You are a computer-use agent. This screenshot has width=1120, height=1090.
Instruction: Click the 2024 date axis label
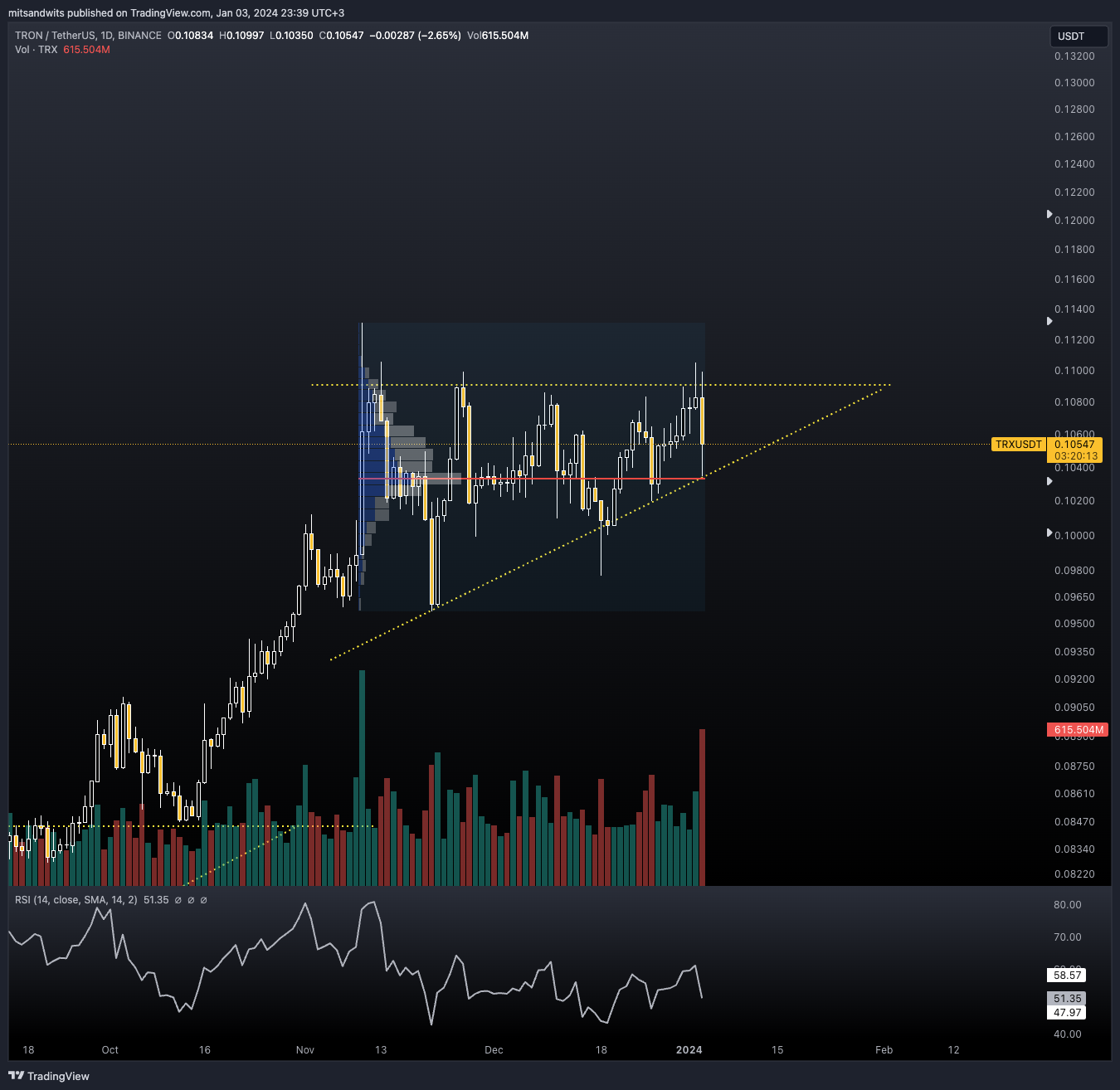coord(689,1050)
